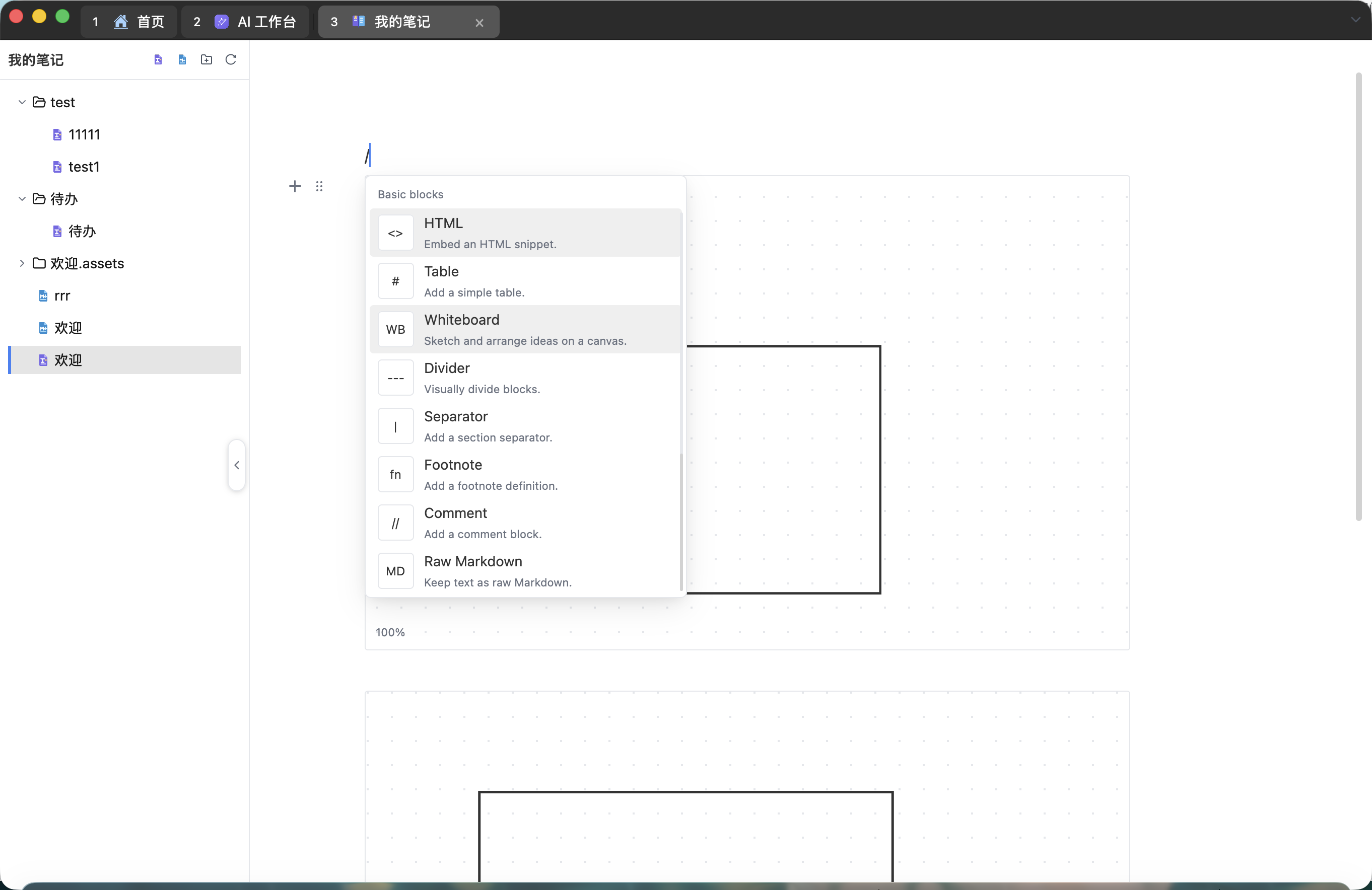Create a new folder via sidebar icon
This screenshot has height=890, width=1372.
tap(207, 60)
